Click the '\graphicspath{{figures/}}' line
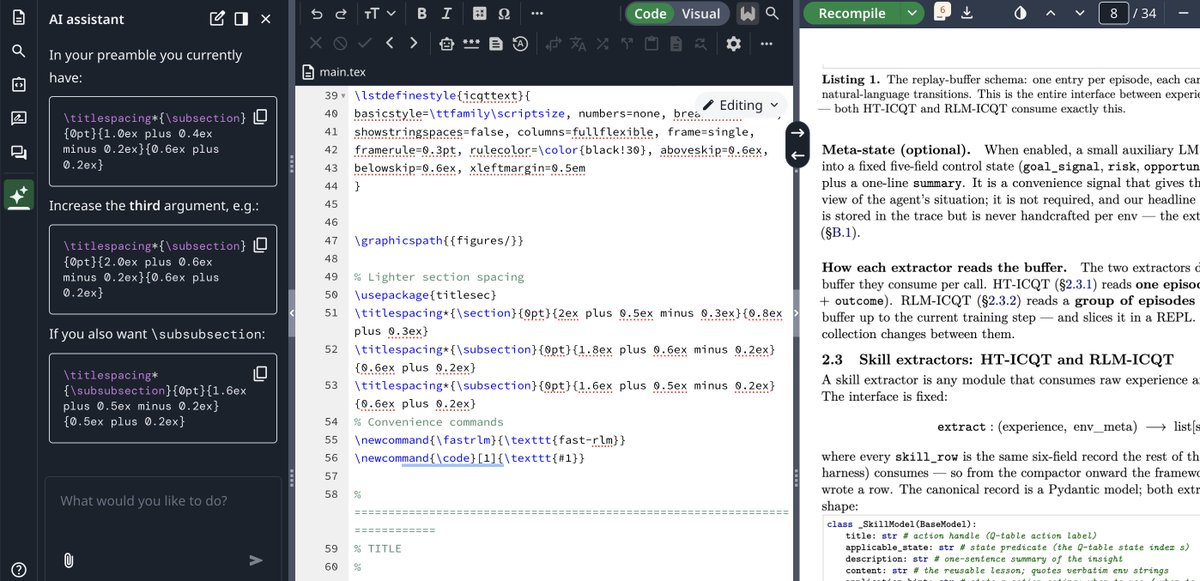Viewport: 1200px width, 581px height. click(438, 241)
